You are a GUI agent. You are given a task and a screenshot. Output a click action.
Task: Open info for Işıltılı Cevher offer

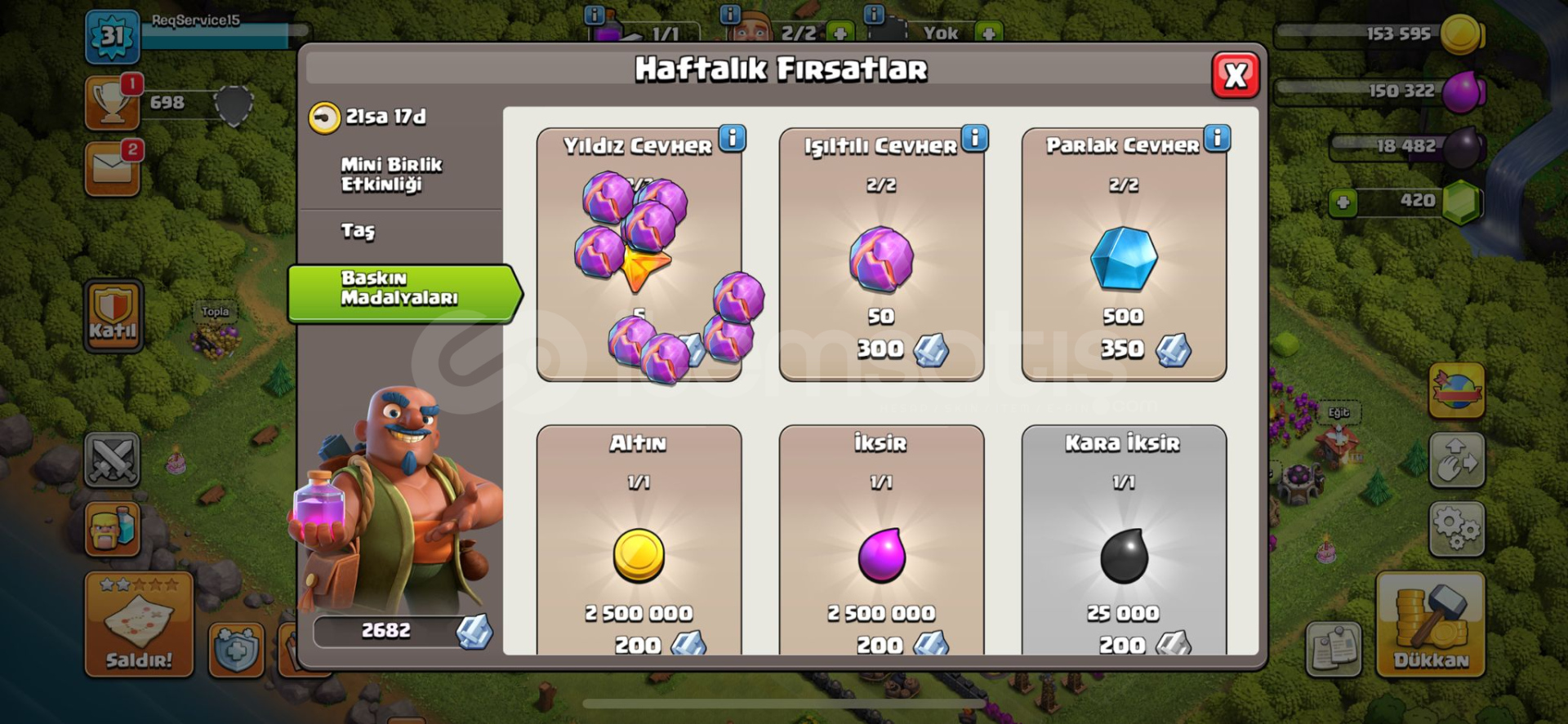[x=975, y=138]
